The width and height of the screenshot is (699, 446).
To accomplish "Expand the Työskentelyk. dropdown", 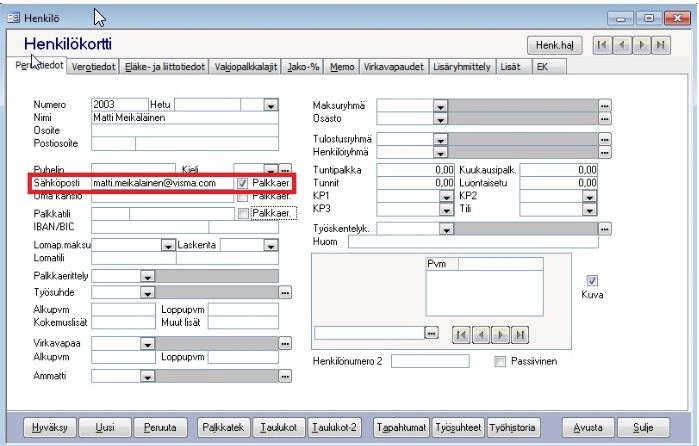I will 446,229.
